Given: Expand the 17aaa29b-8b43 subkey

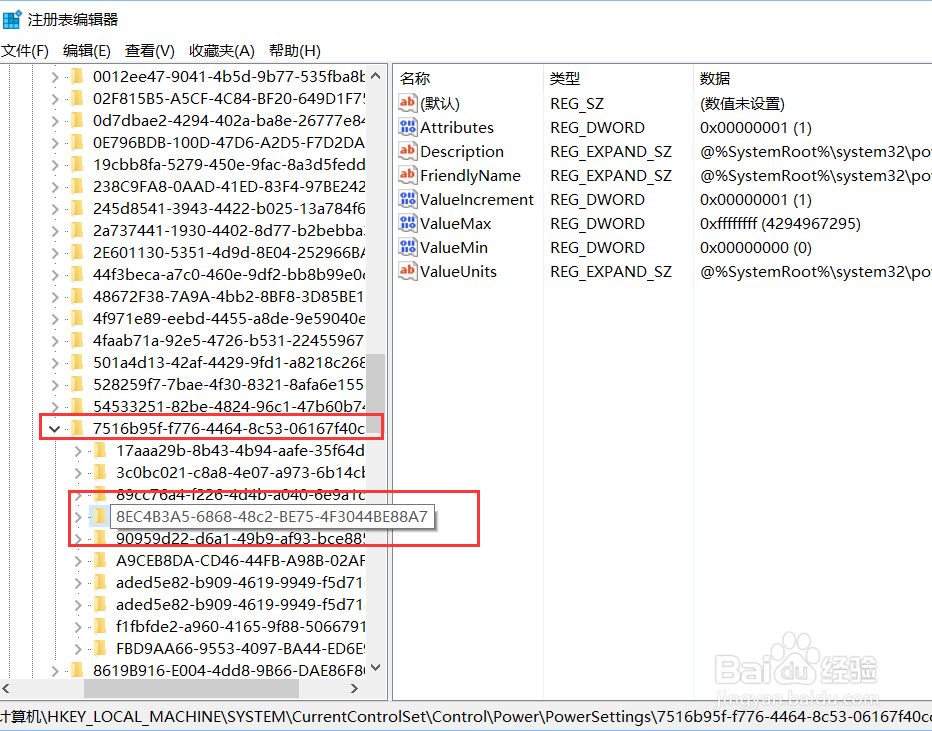Looking at the screenshot, I should point(78,450).
